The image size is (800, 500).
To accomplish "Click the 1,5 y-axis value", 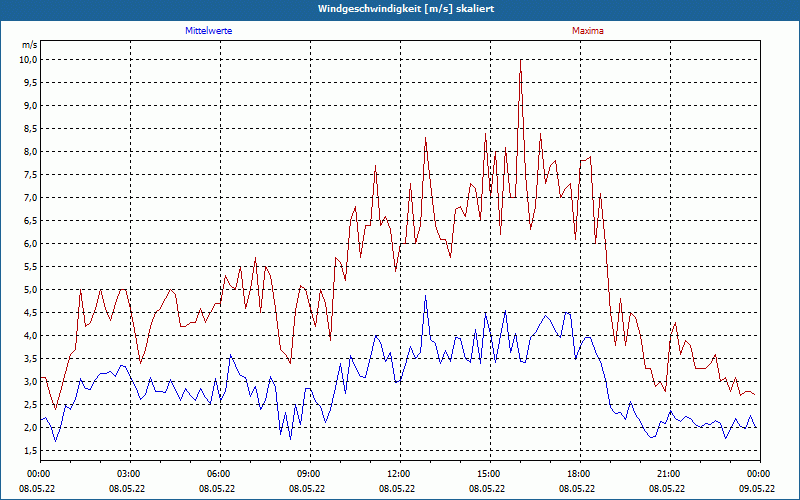I will (31, 450).
